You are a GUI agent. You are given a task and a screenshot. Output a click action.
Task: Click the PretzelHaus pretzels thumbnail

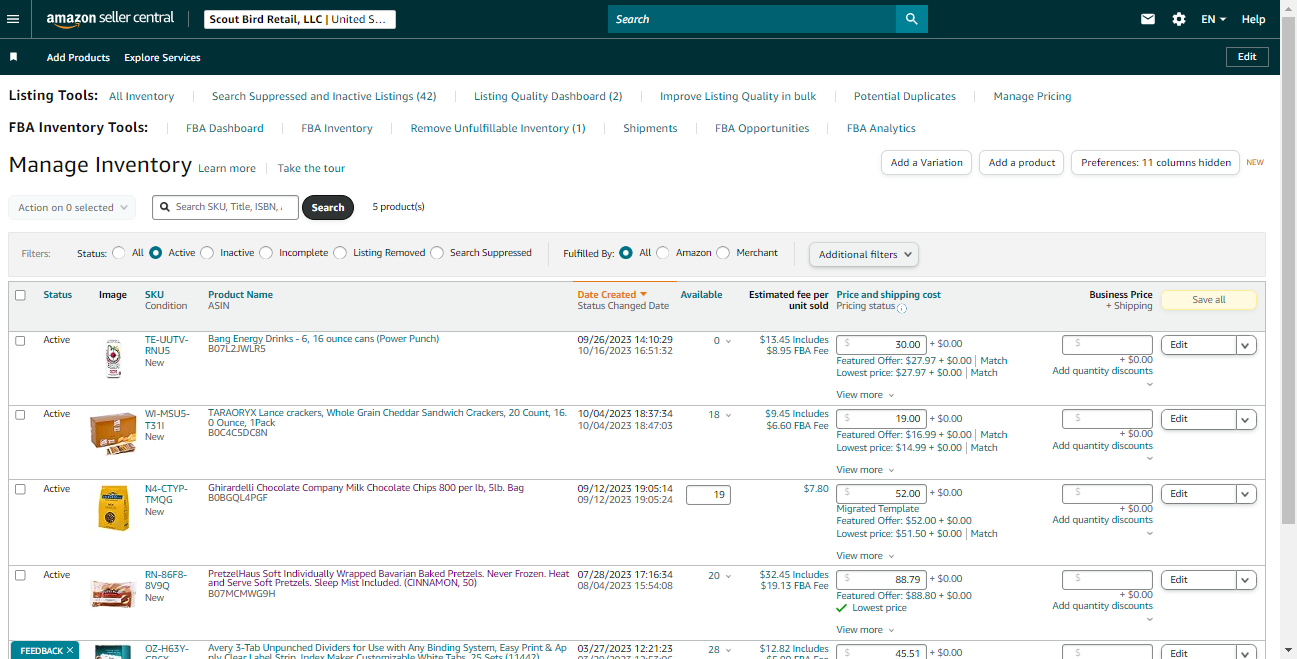tap(113, 593)
